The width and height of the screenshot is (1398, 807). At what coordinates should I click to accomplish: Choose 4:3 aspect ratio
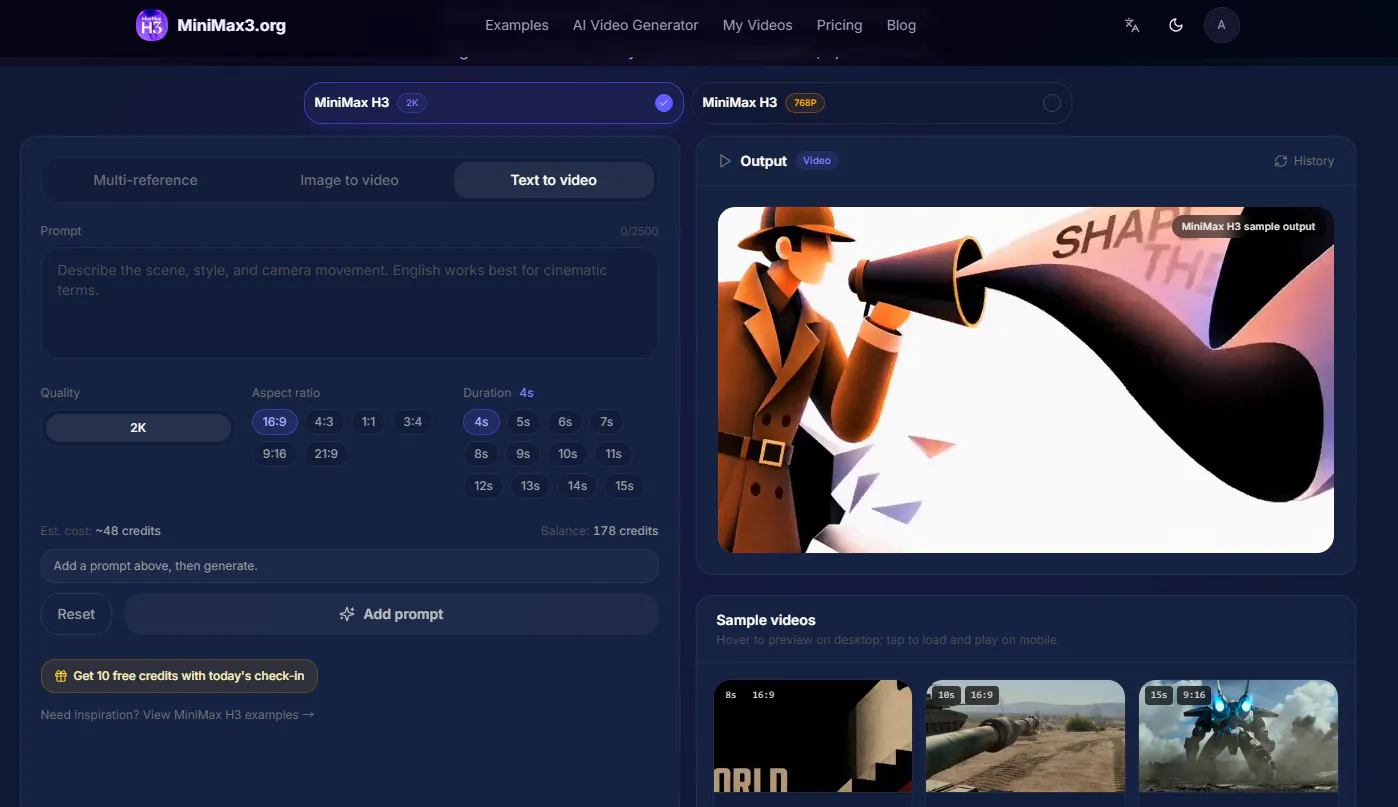(x=324, y=422)
